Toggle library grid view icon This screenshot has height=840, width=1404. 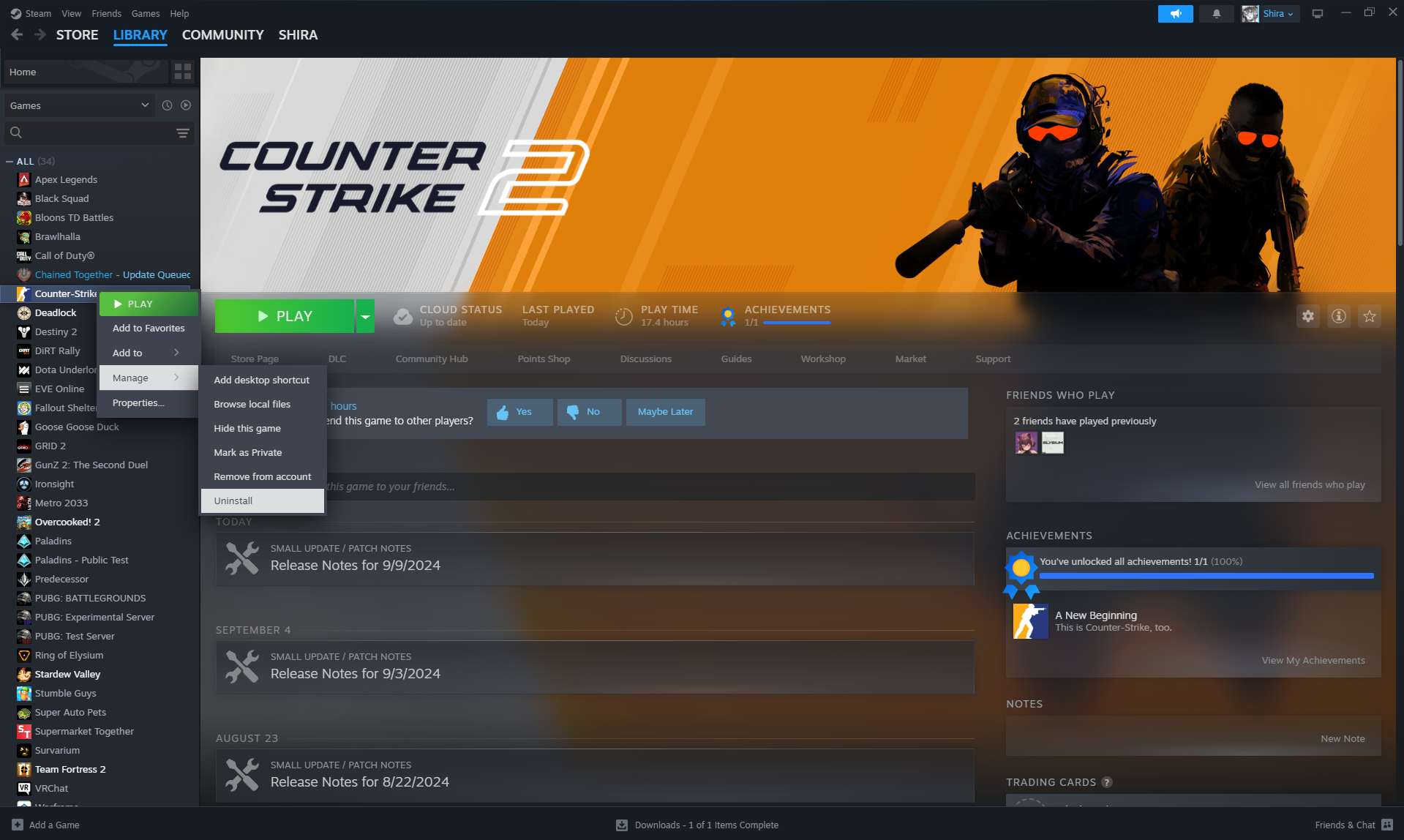[x=183, y=72]
